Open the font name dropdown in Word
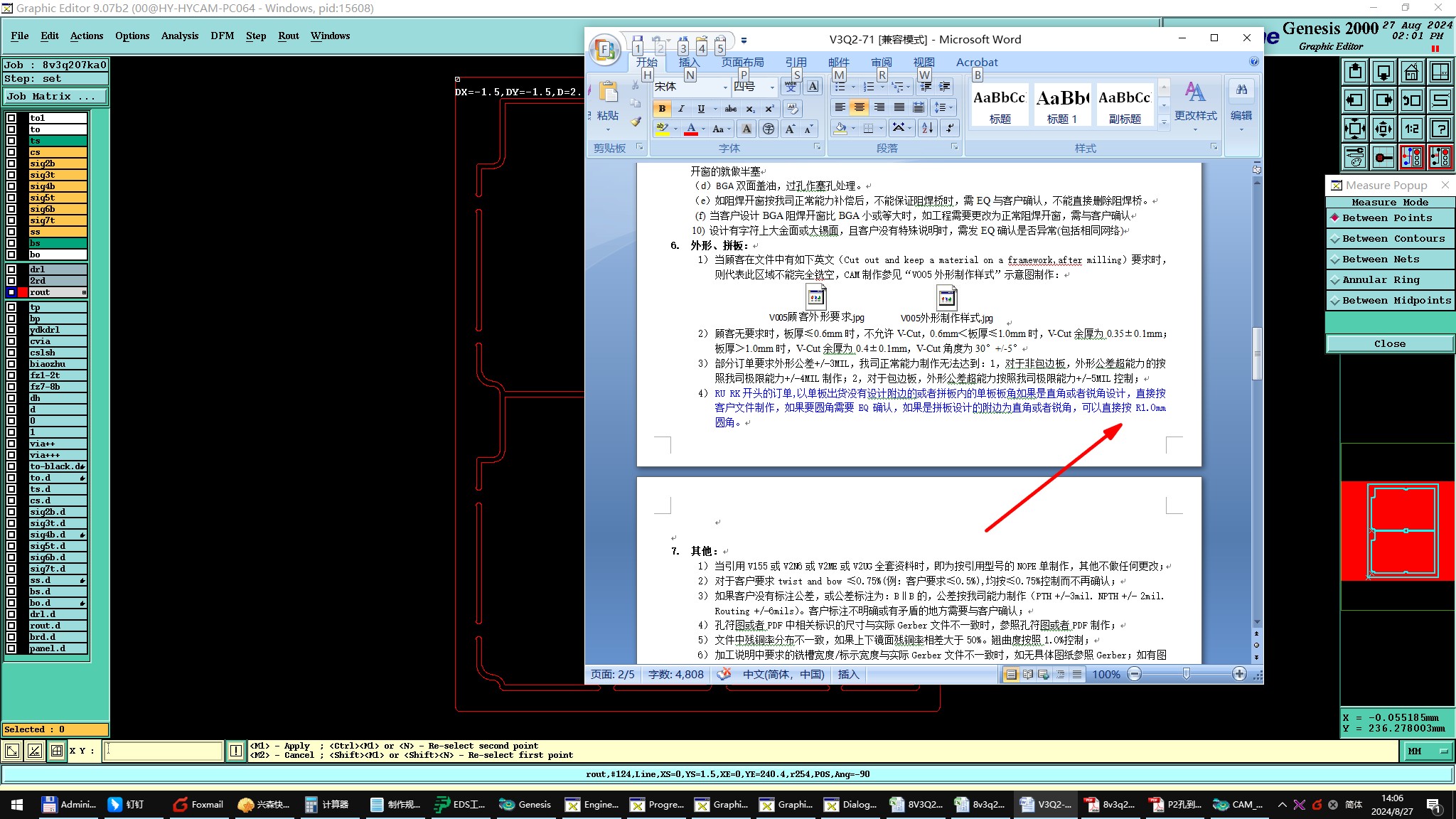The width and height of the screenshot is (1456, 819). coord(725,87)
